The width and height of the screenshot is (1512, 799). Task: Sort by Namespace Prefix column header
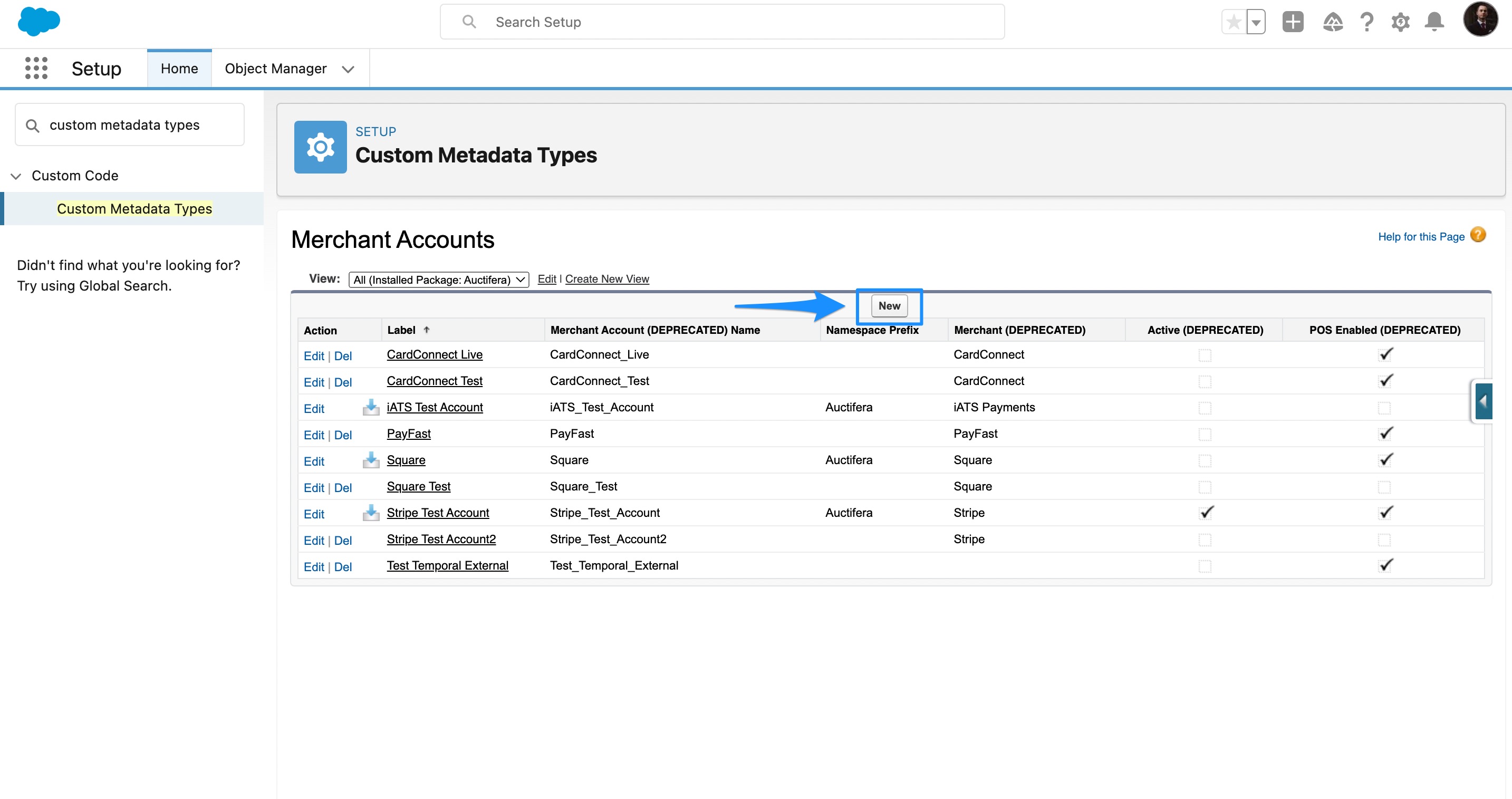[x=872, y=330]
